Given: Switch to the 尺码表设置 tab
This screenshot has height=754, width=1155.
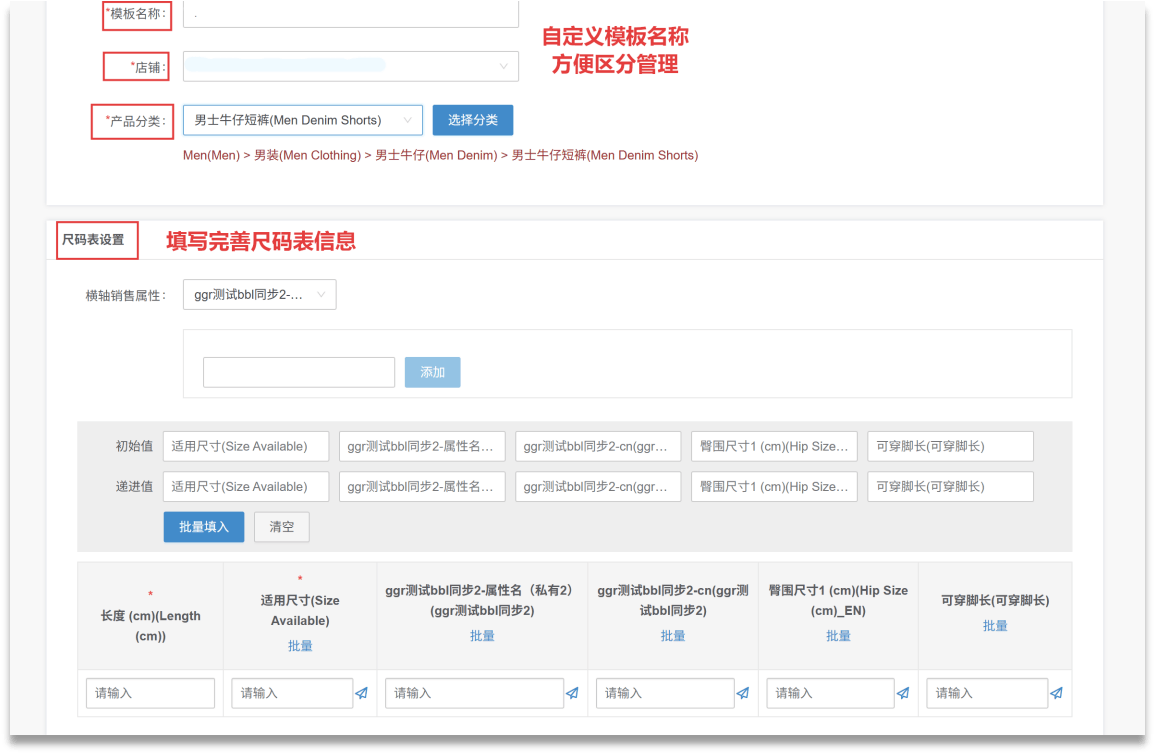Looking at the screenshot, I should pyautogui.click(x=96, y=240).
